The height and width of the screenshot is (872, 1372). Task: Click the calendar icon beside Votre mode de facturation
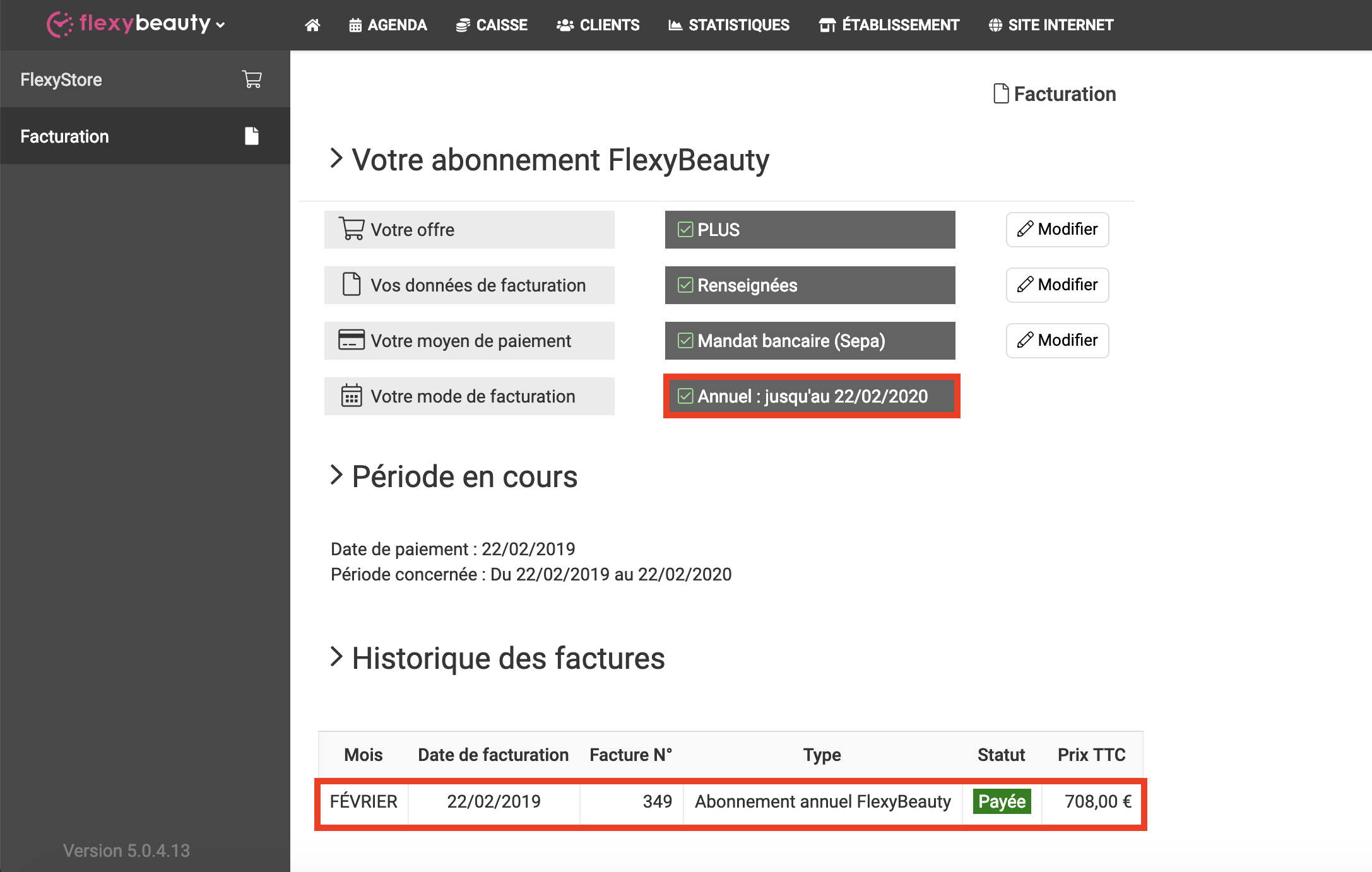coord(352,396)
